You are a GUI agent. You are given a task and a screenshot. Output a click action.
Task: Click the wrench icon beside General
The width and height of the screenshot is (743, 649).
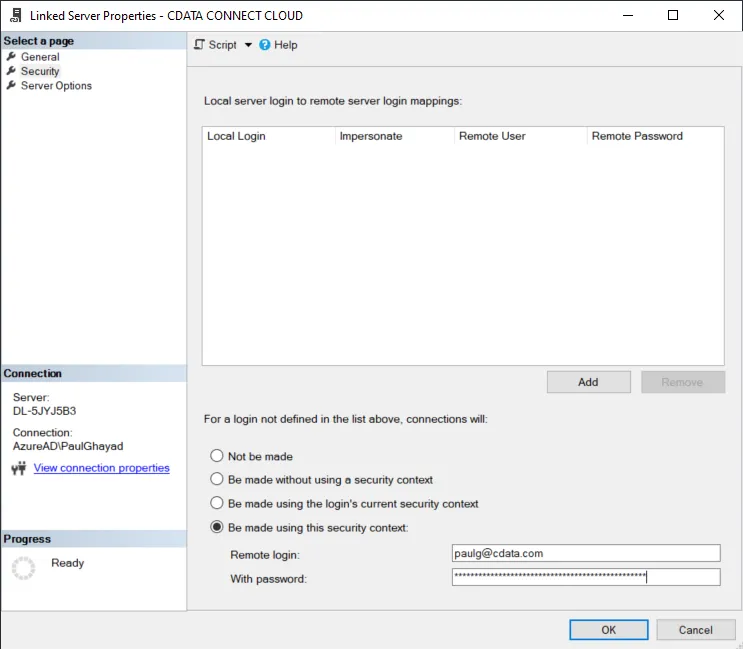coord(11,57)
